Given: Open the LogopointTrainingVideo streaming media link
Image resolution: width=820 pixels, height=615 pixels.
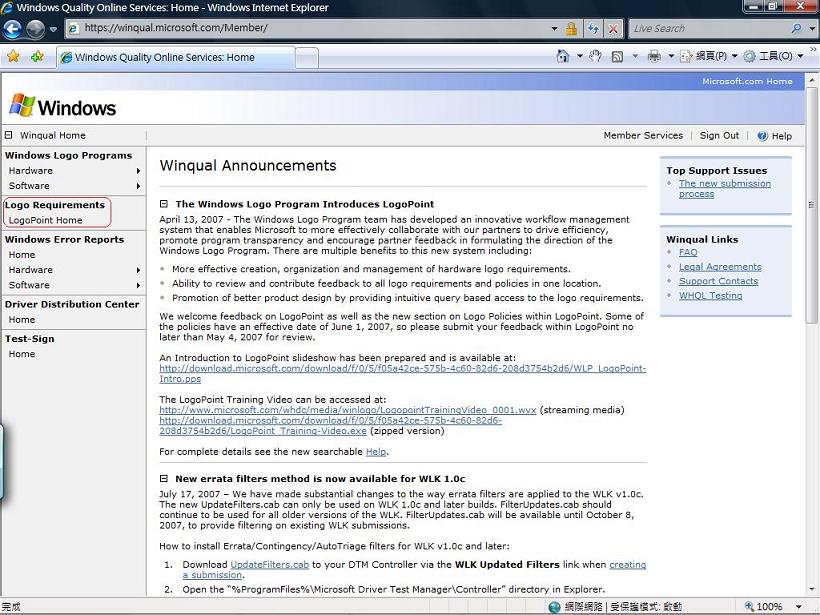Looking at the screenshot, I should tap(348, 410).
